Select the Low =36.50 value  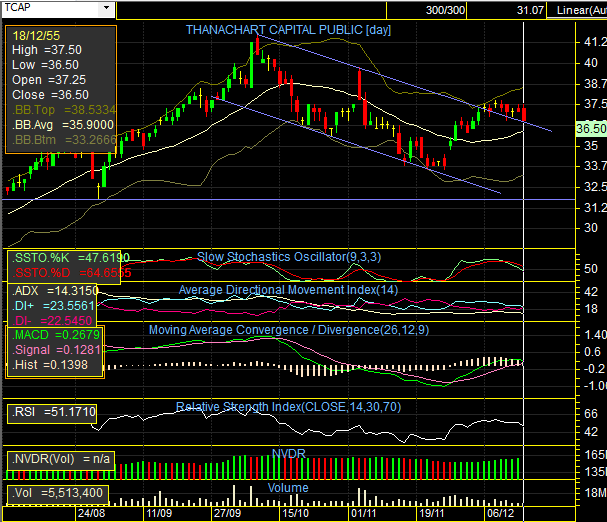(45, 65)
